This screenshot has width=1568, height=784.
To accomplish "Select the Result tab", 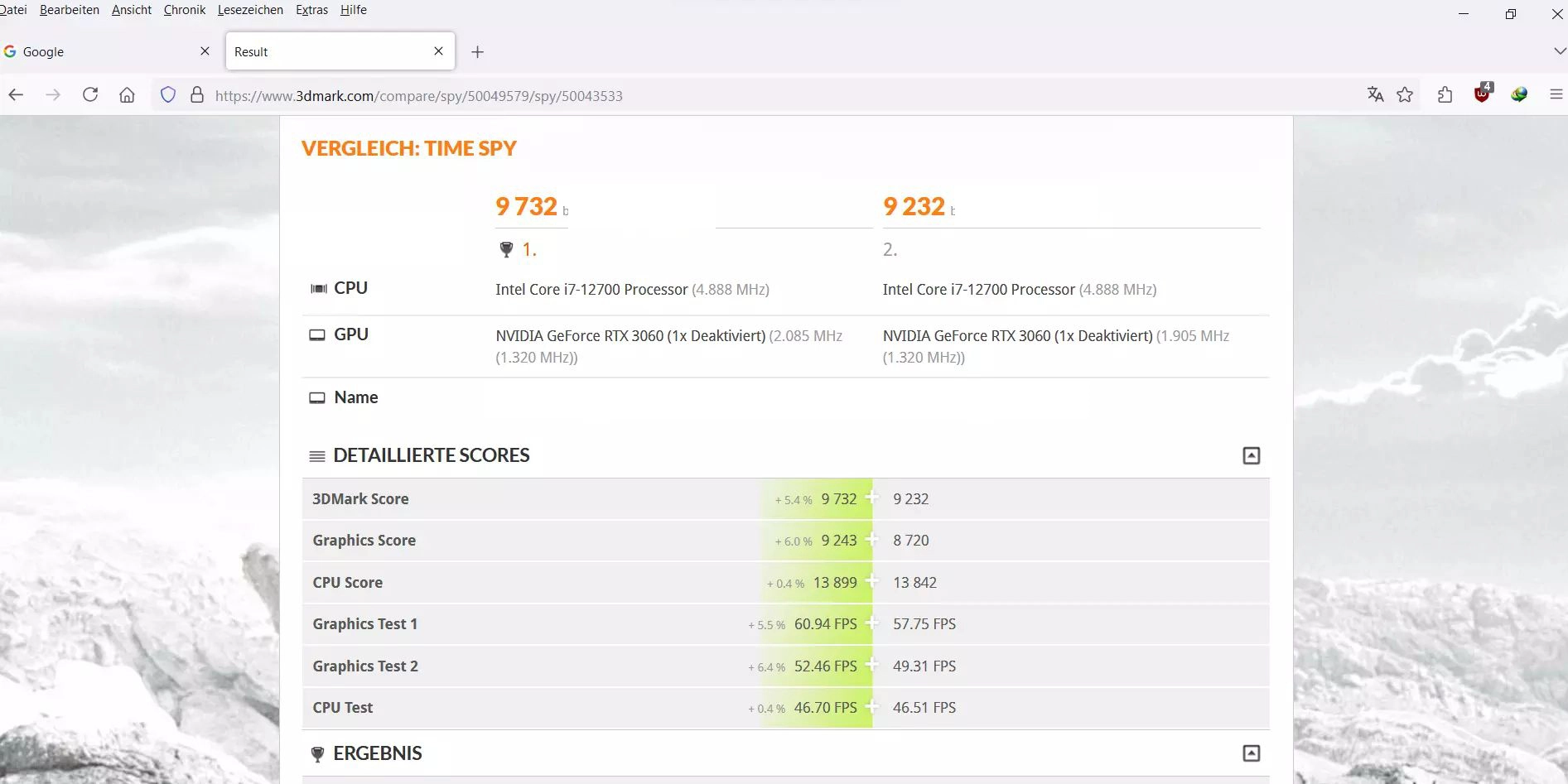I will (x=340, y=51).
